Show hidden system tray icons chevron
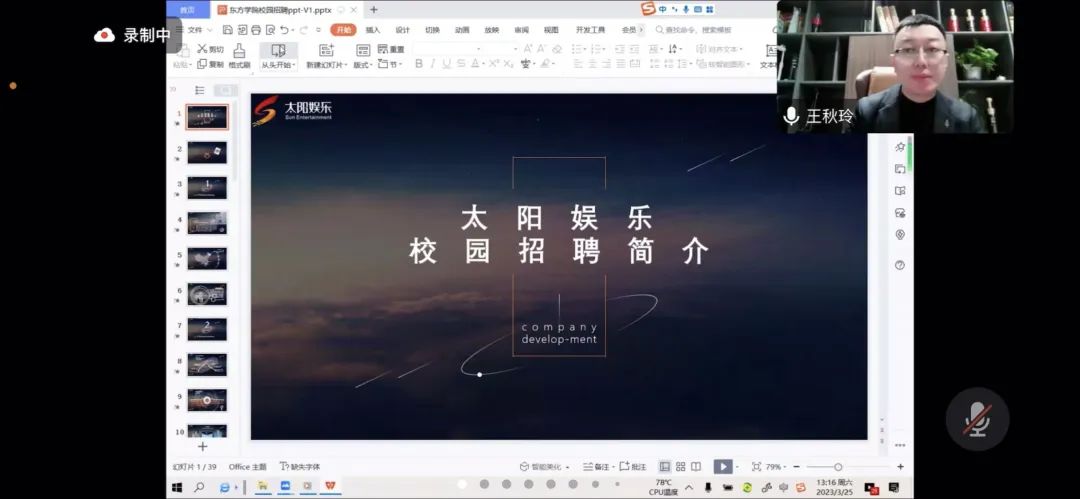This screenshot has height=499, width=1080. click(x=689, y=487)
